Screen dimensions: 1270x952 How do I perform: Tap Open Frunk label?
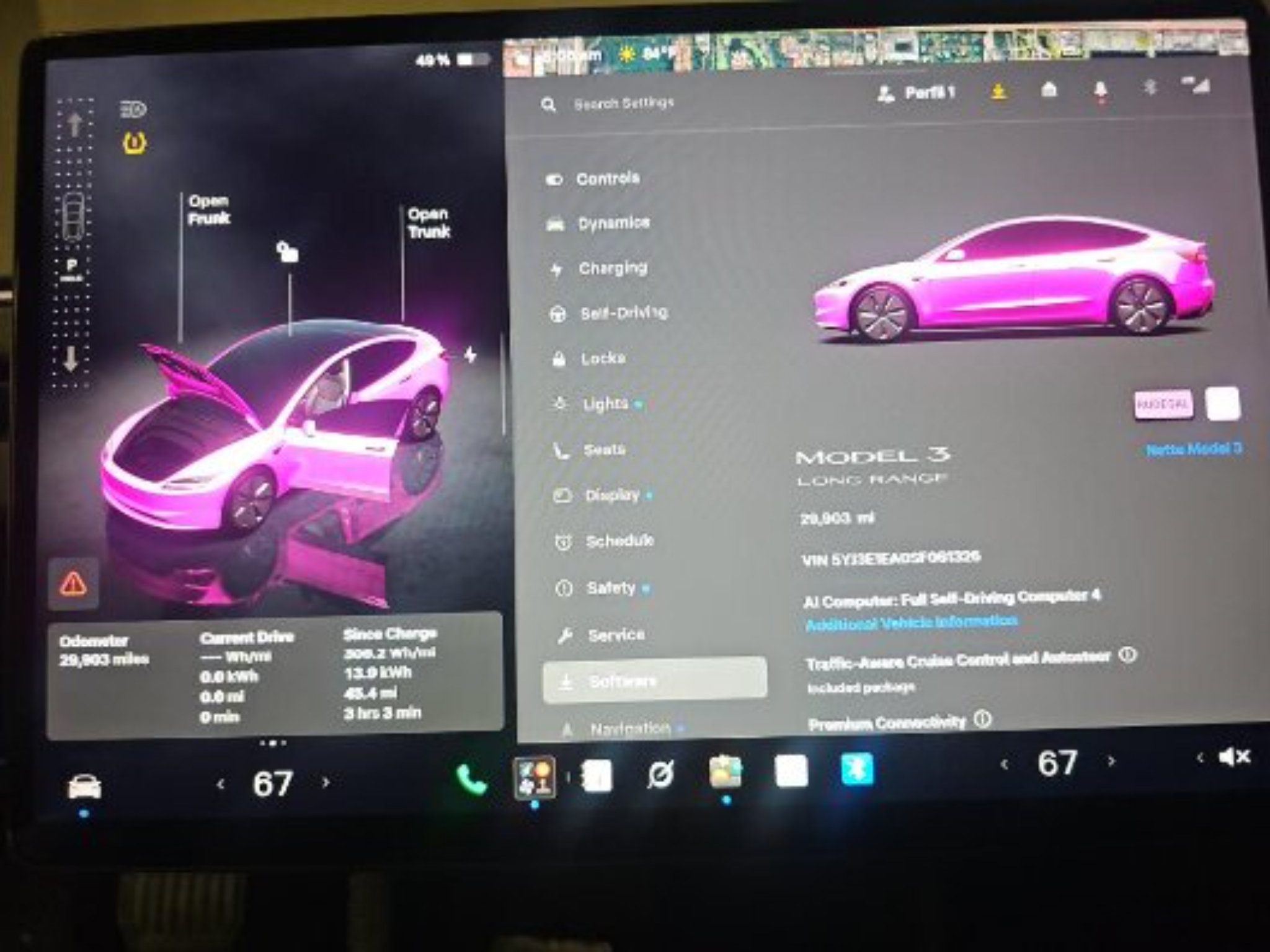209,209
